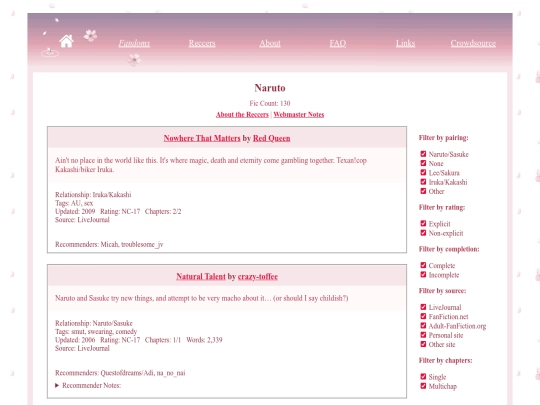The height and width of the screenshot is (405, 540).
Task: Follow the Webmaster Notes link
Action: click(x=299, y=115)
